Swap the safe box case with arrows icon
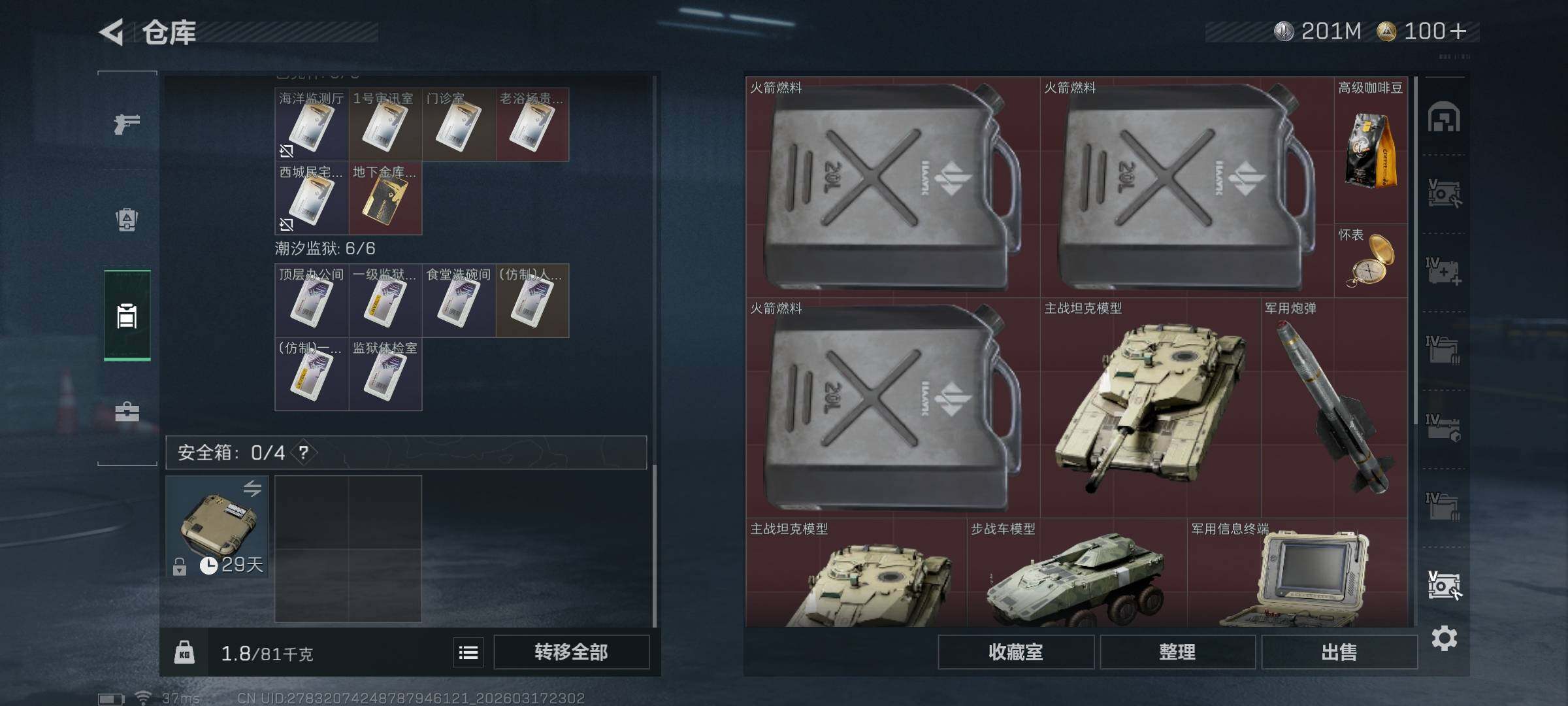This screenshot has width=1568, height=706. coord(252,488)
